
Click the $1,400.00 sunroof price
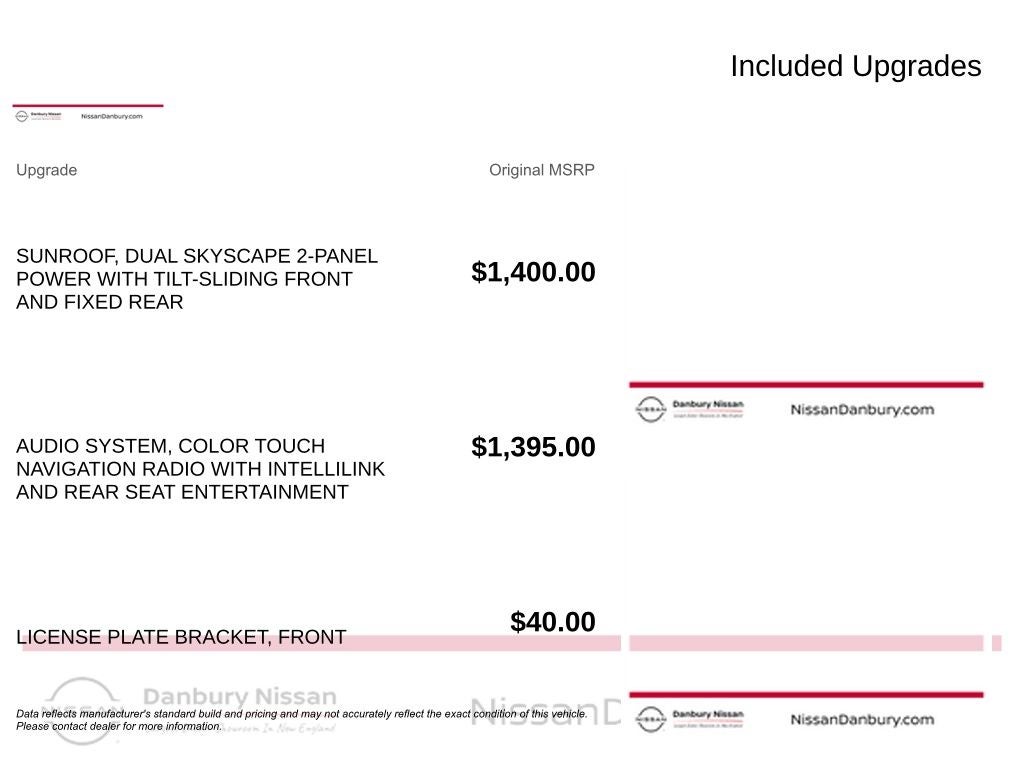[x=533, y=272]
